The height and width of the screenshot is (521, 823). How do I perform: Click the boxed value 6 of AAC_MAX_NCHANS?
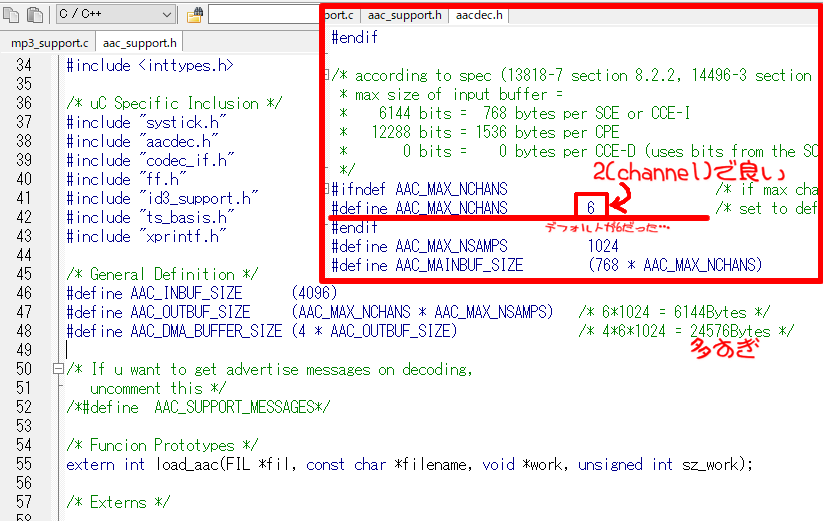tap(591, 207)
